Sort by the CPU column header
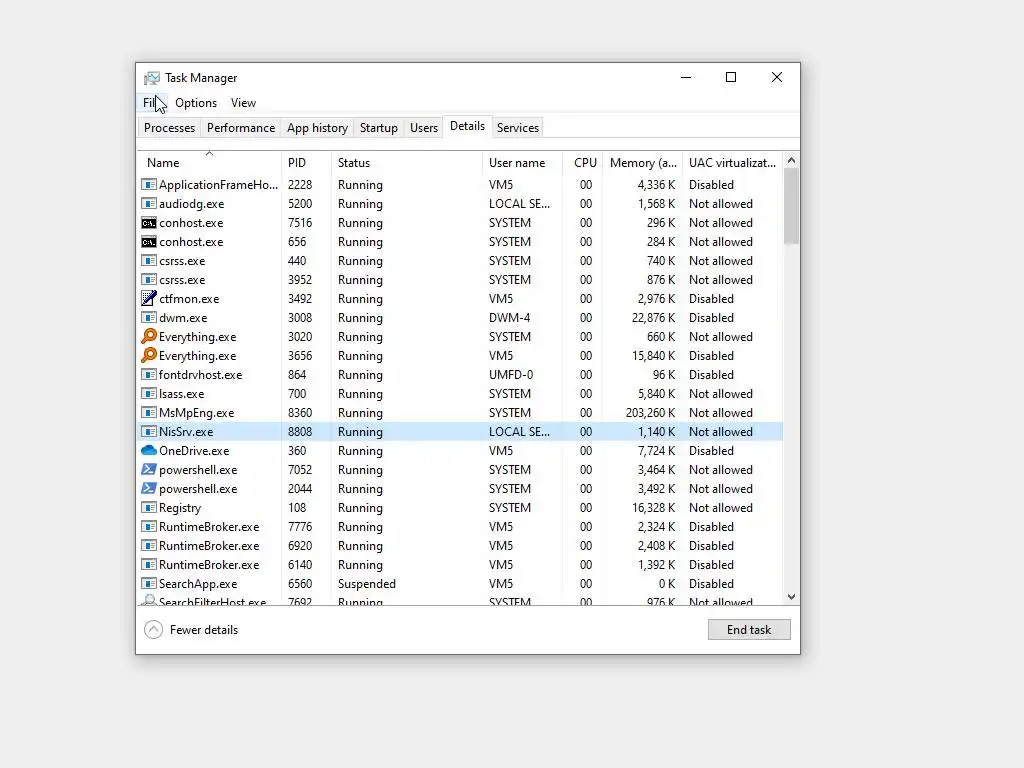1024x768 pixels. click(x=583, y=163)
